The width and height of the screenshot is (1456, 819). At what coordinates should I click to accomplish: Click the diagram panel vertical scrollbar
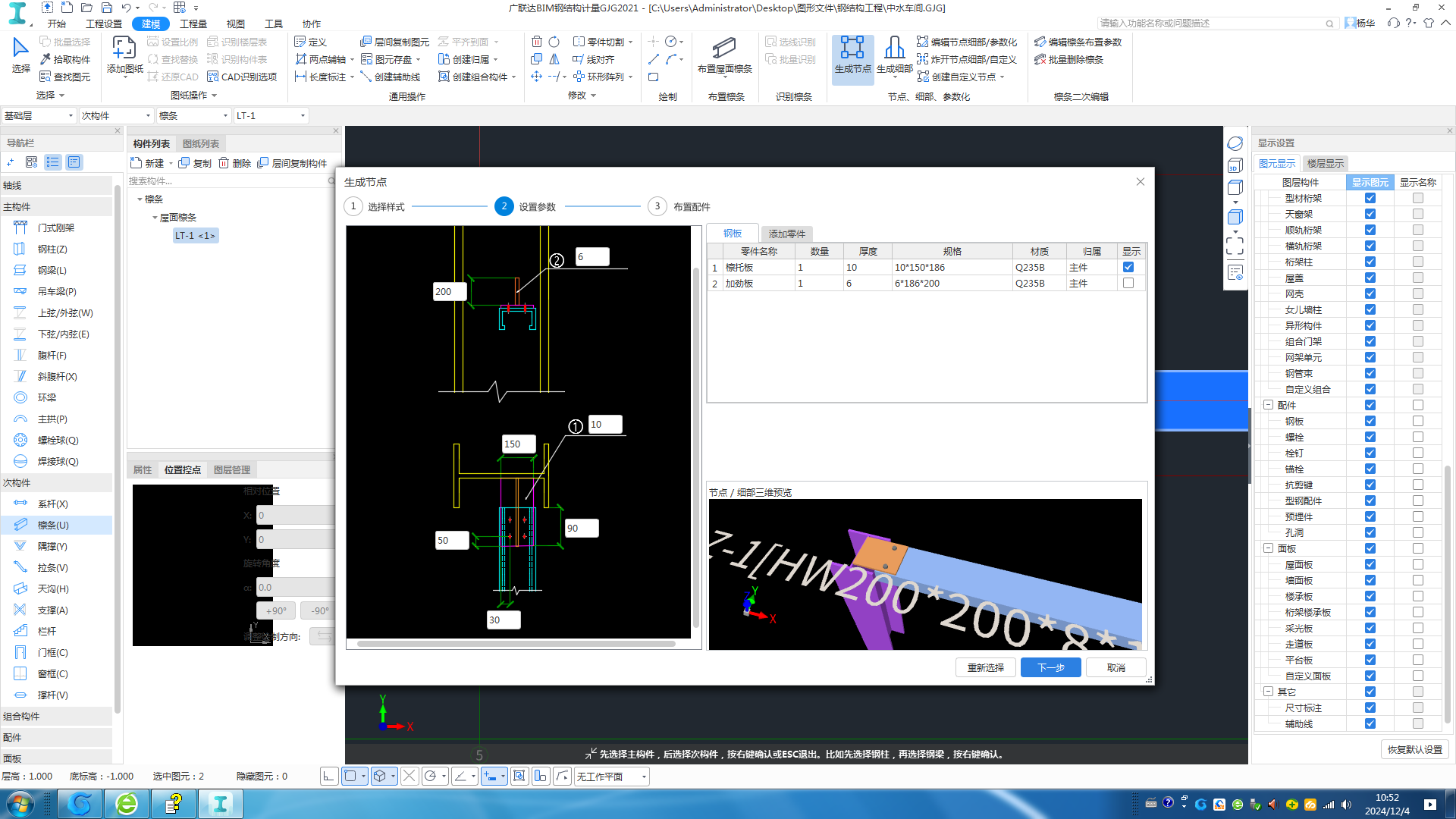(696, 447)
